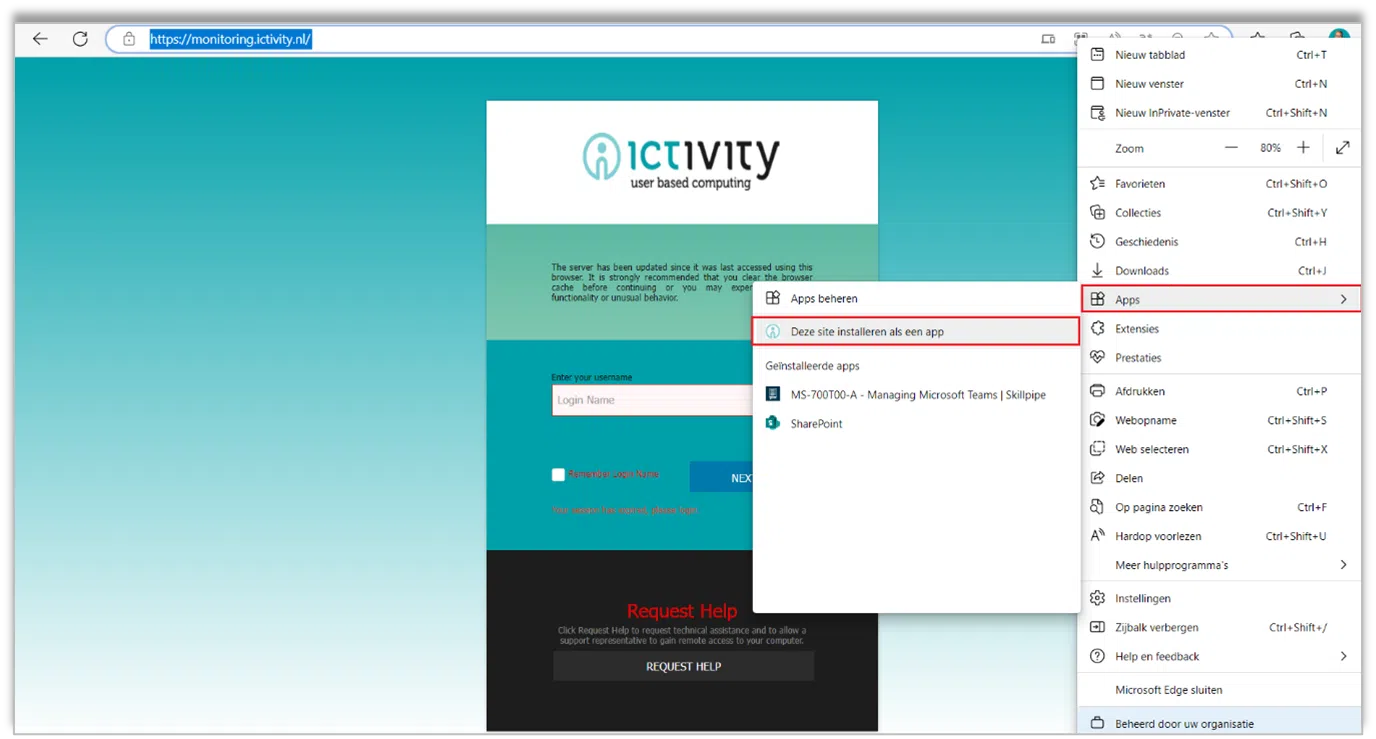The width and height of the screenshot is (1376, 739).
Task: Expand Help en feedback submenu
Action: coord(1343,656)
